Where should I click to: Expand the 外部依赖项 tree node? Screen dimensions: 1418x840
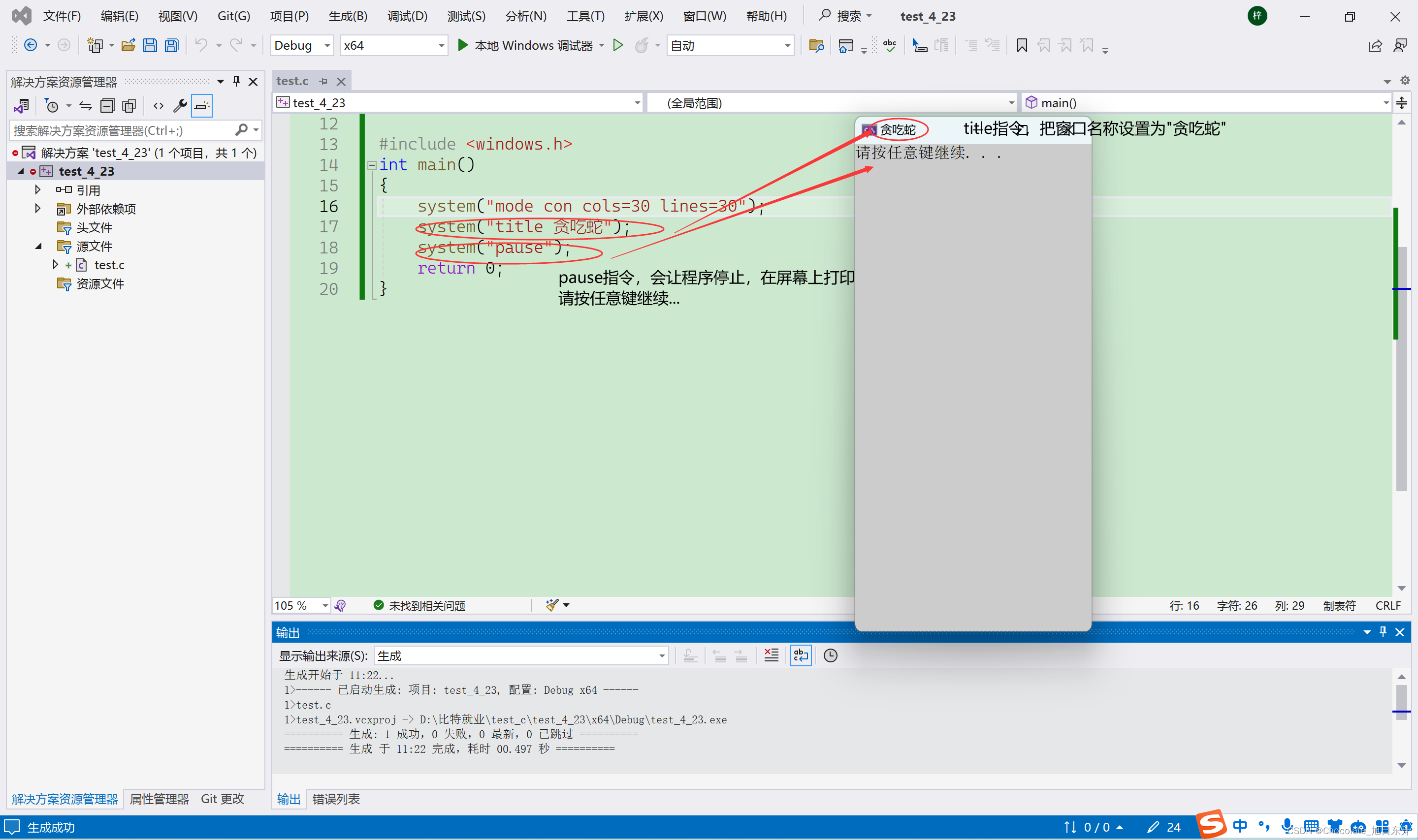coord(38,208)
